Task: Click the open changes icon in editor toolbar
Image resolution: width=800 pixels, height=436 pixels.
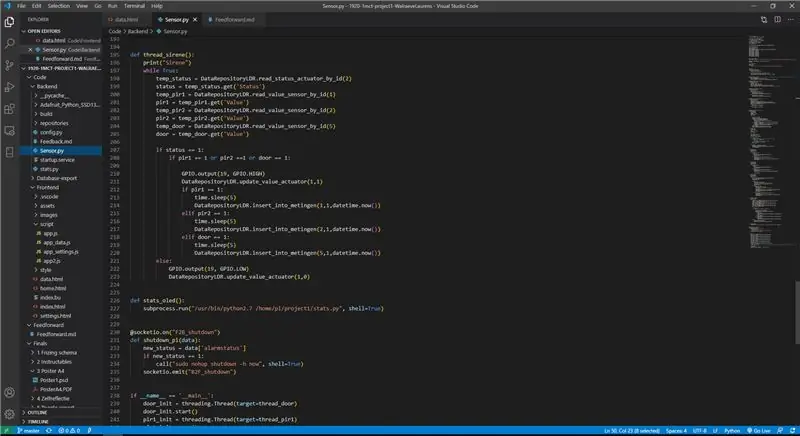Action: click(764, 19)
